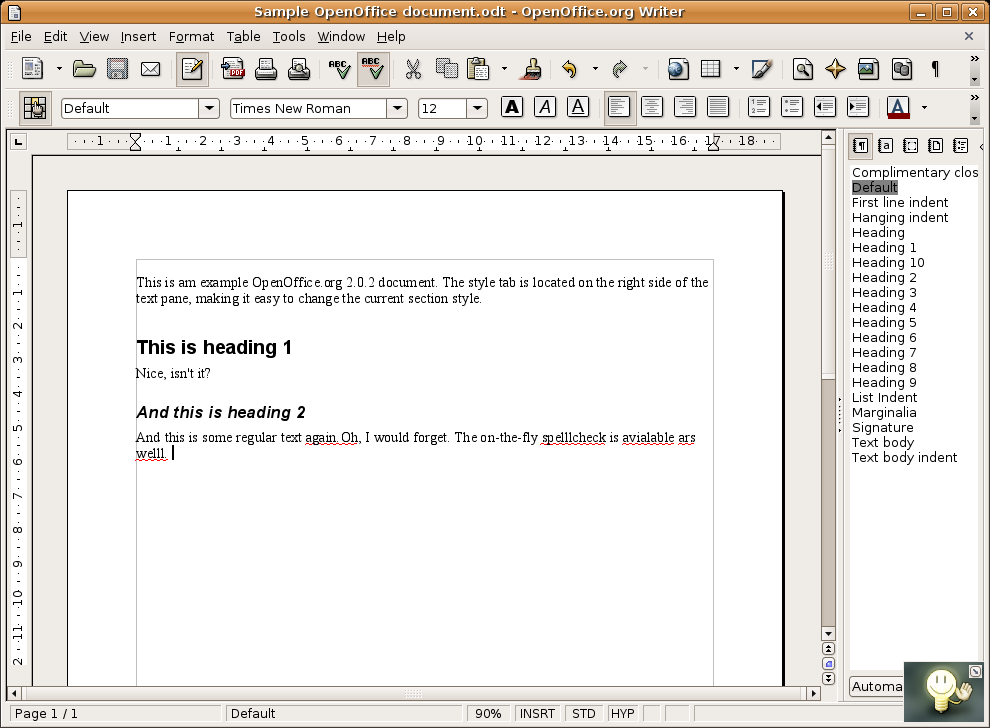Click the Font Color red swatch button
Screen dimensions: 990x728
click(898, 107)
